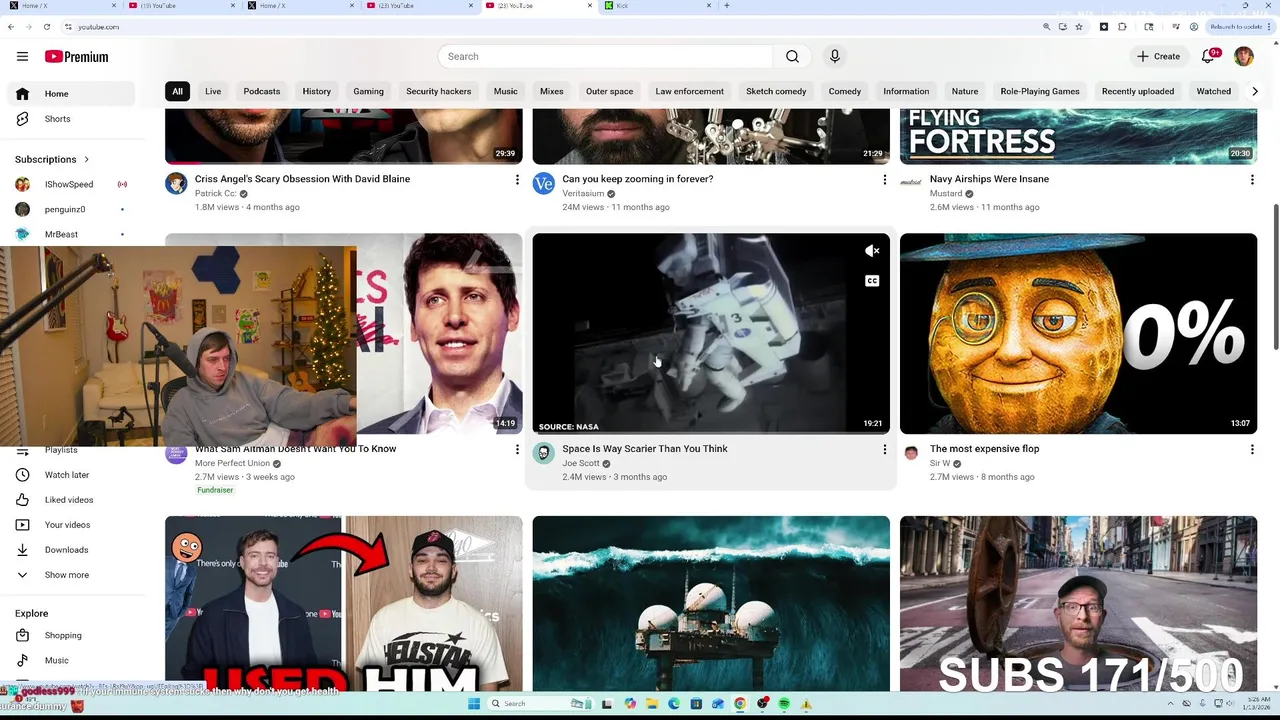1280x720 pixels.
Task: Open Watch later in sidebar
Action: (x=70, y=475)
